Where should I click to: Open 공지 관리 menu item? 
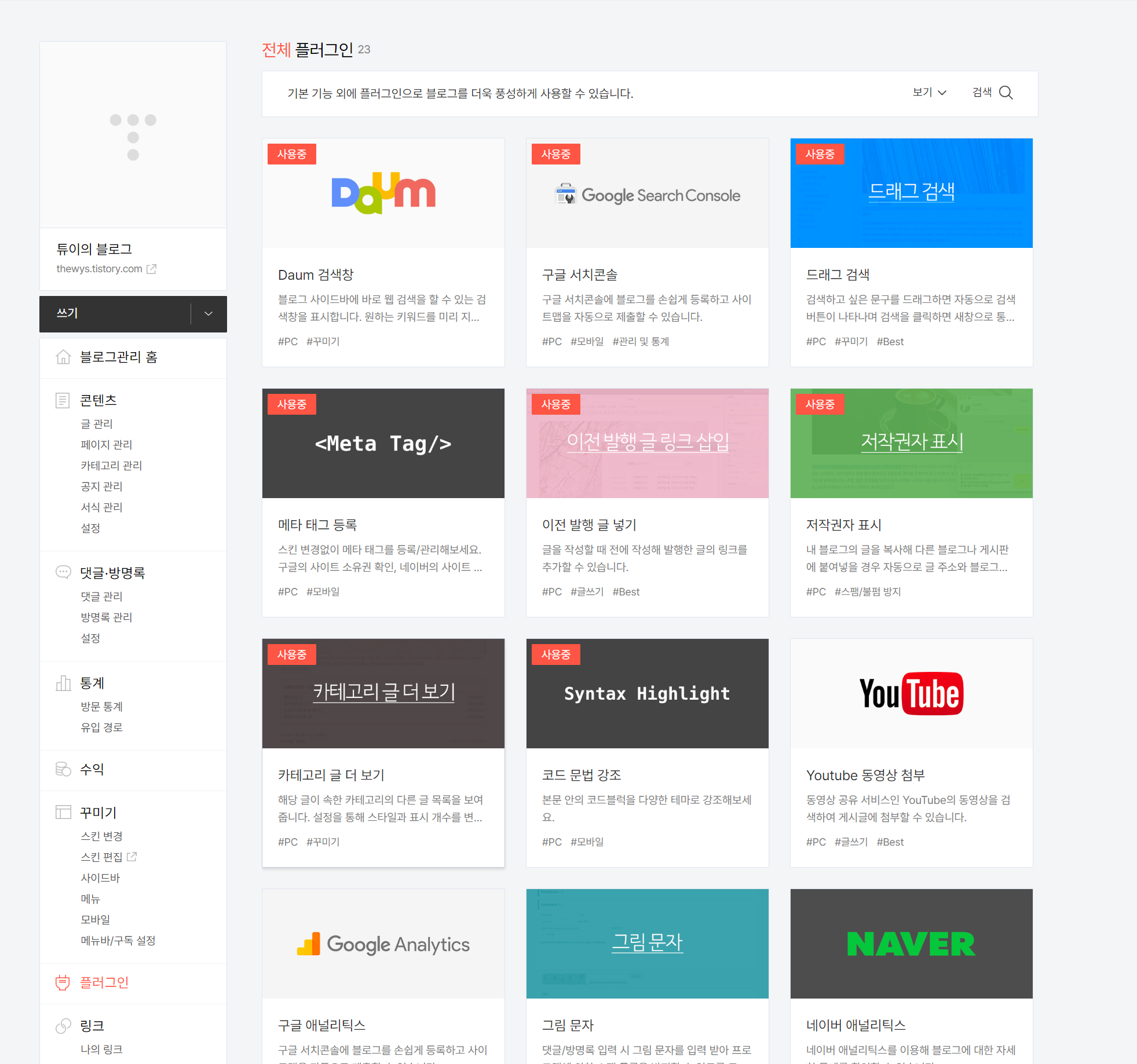pos(101,487)
